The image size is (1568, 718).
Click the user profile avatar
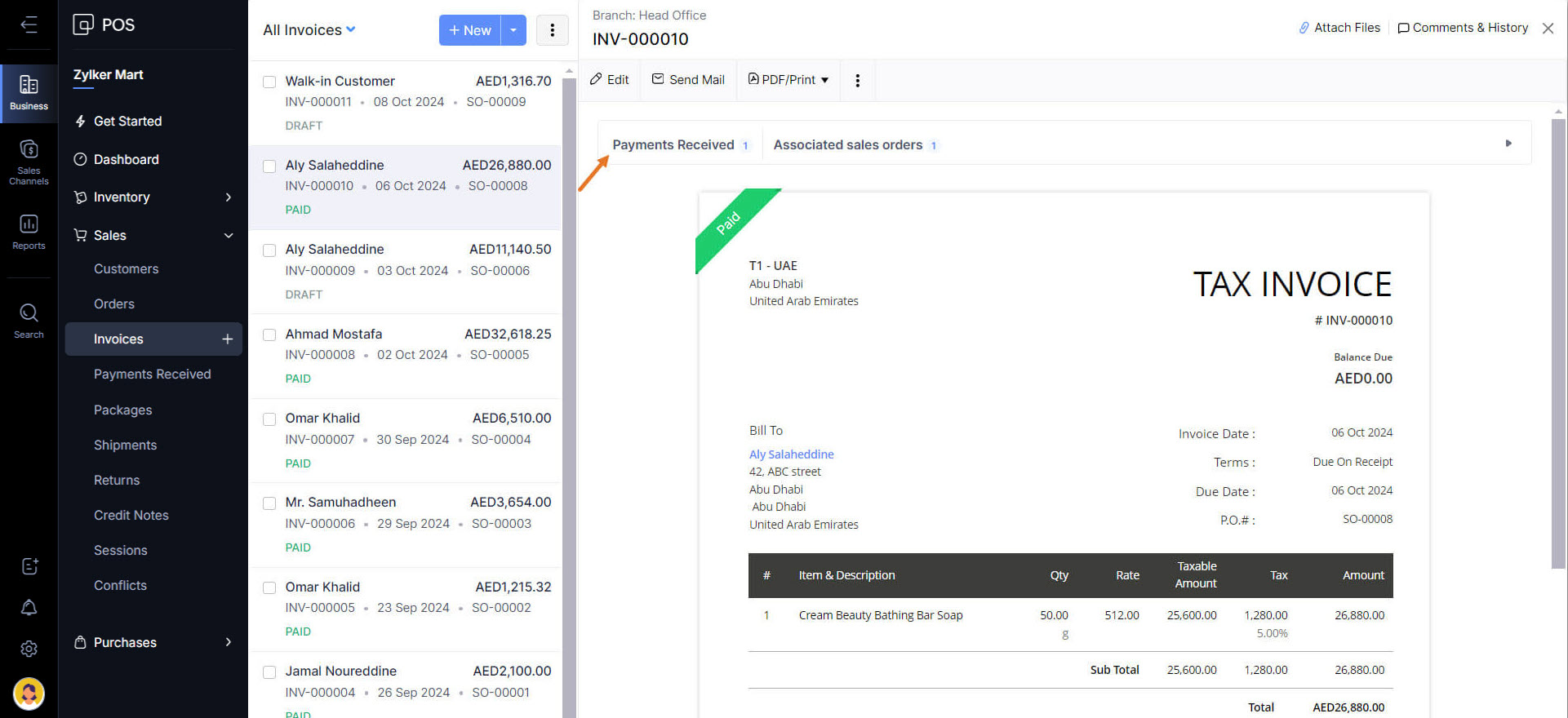(x=29, y=694)
